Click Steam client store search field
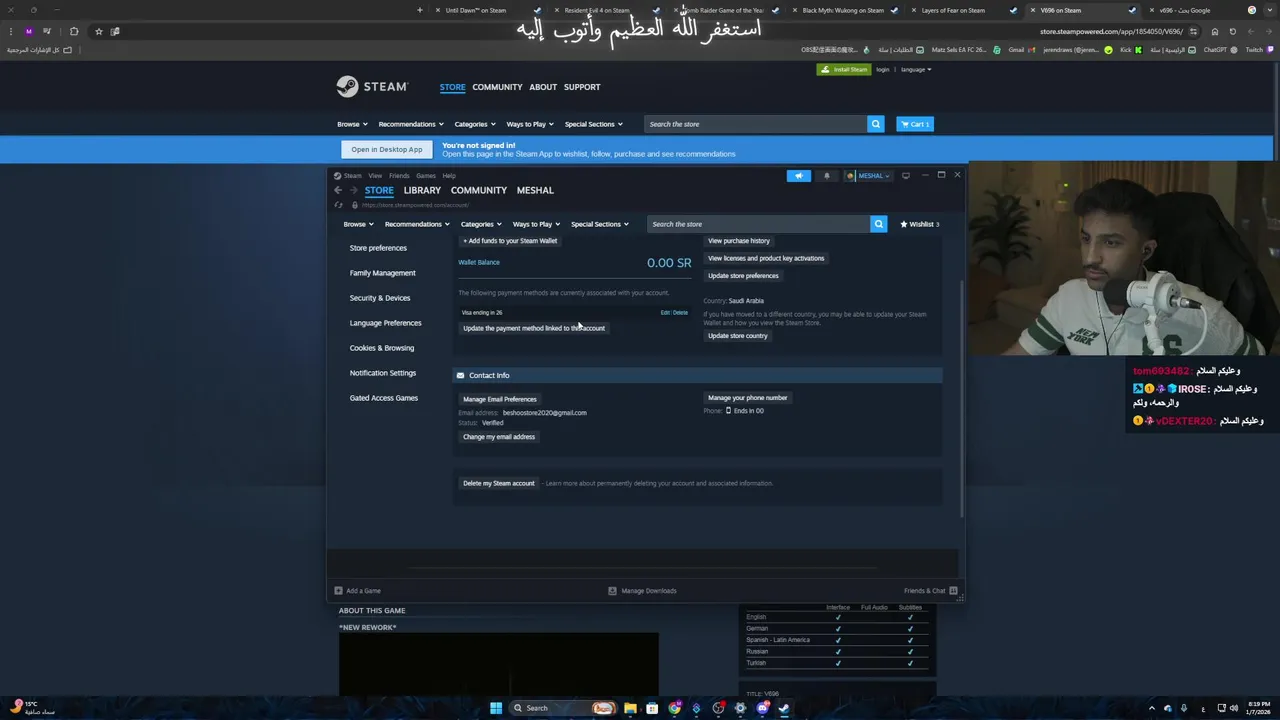Screen dimensions: 1280x720 click(758, 224)
